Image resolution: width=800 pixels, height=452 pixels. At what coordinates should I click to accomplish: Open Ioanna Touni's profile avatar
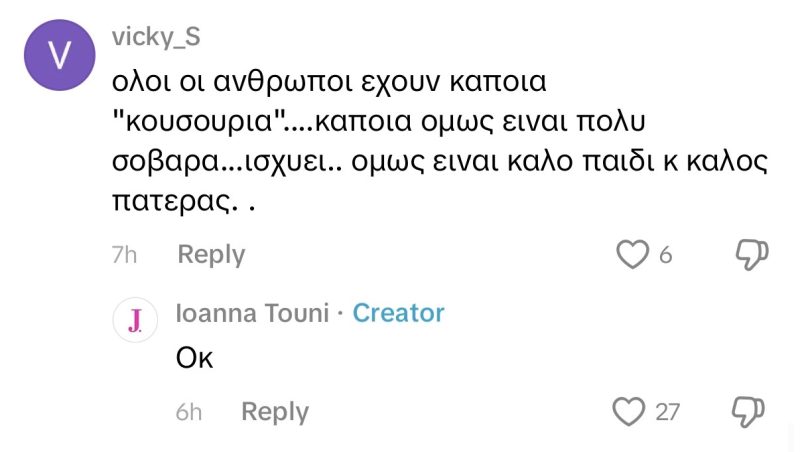tap(135, 320)
